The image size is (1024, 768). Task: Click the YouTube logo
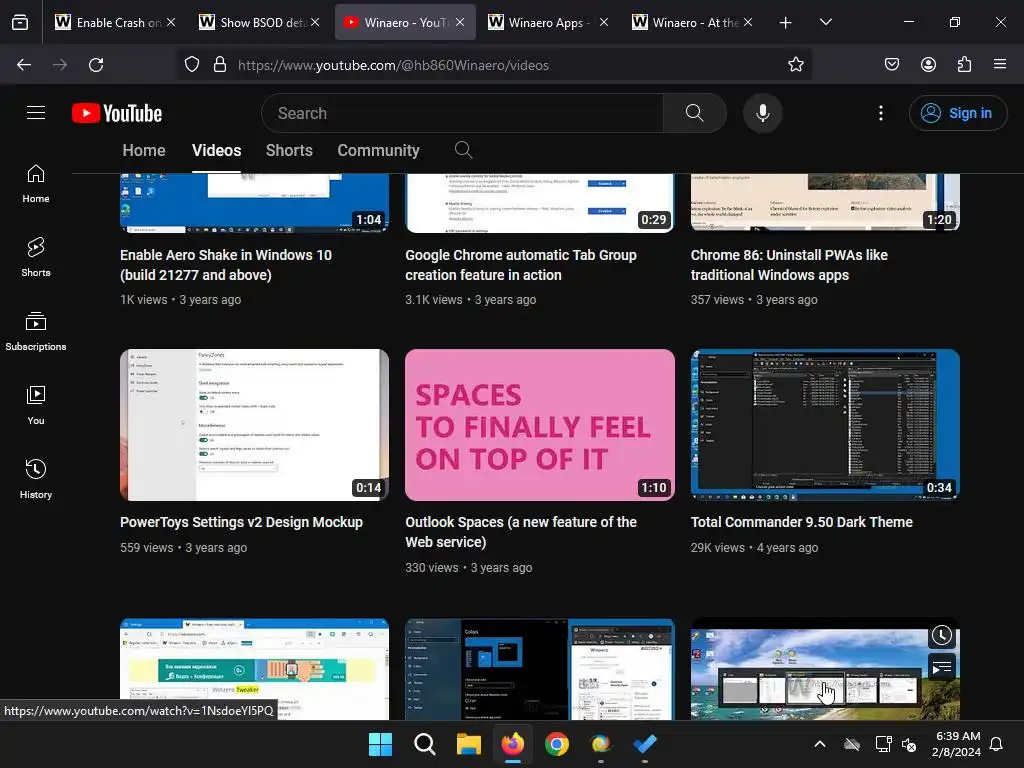[117, 113]
